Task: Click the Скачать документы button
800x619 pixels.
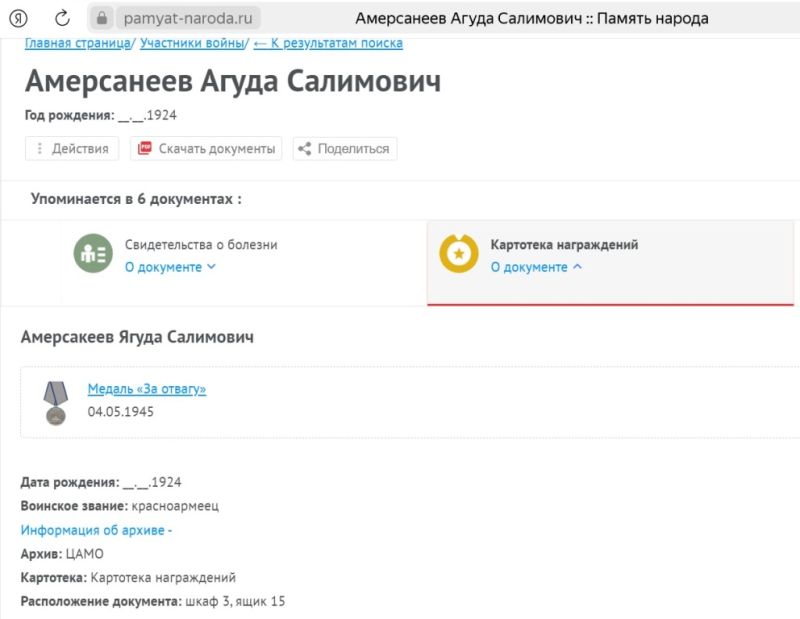Action: pyautogui.click(x=216, y=149)
